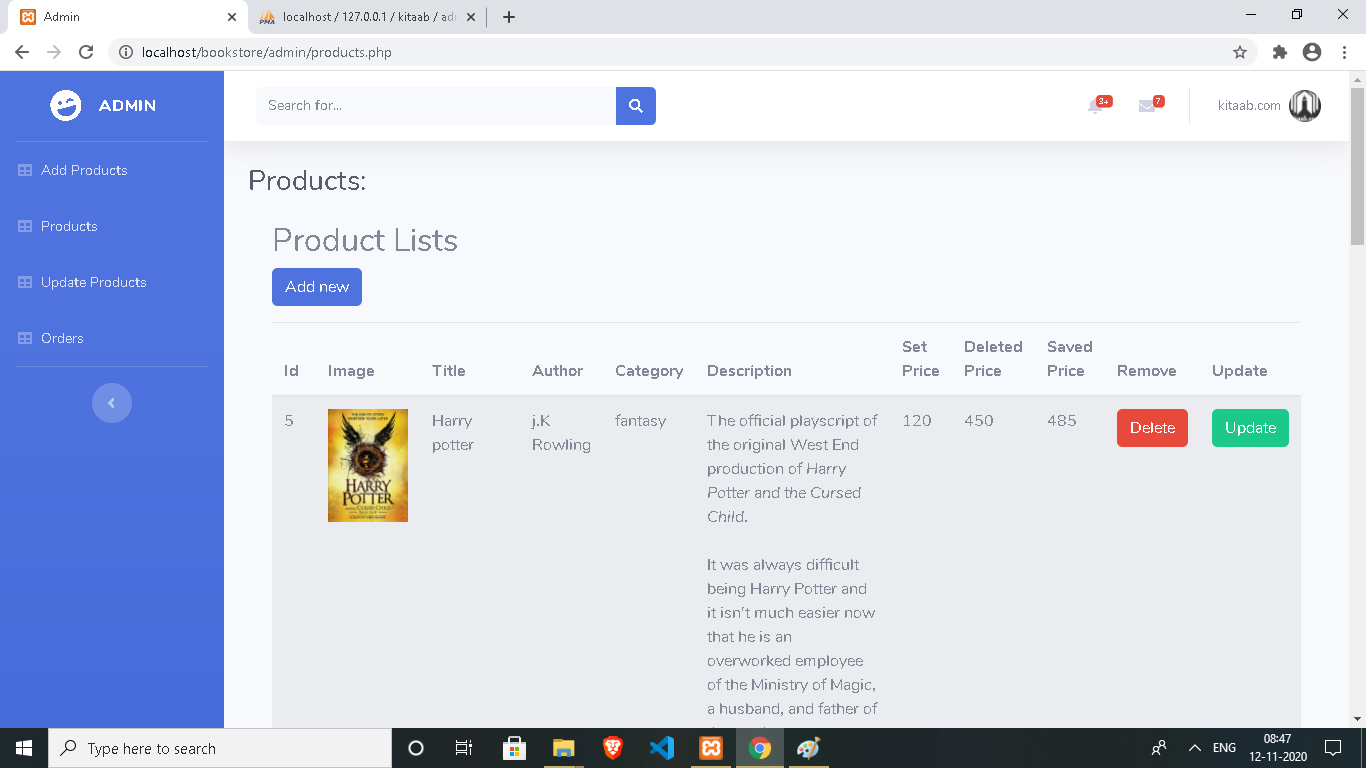Click the bookmark star in address bar
Image resolution: width=1368 pixels, height=770 pixels.
(1239, 50)
